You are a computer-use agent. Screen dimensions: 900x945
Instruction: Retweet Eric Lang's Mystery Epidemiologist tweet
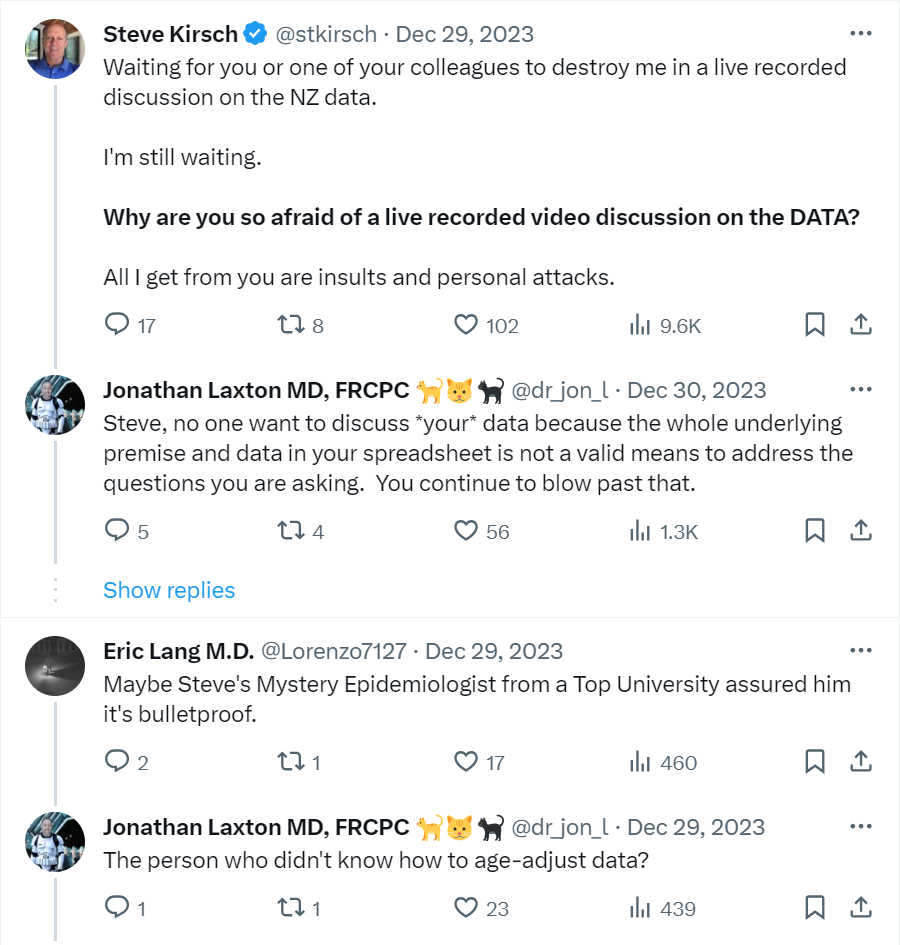pyautogui.click(x=289, y=763)
